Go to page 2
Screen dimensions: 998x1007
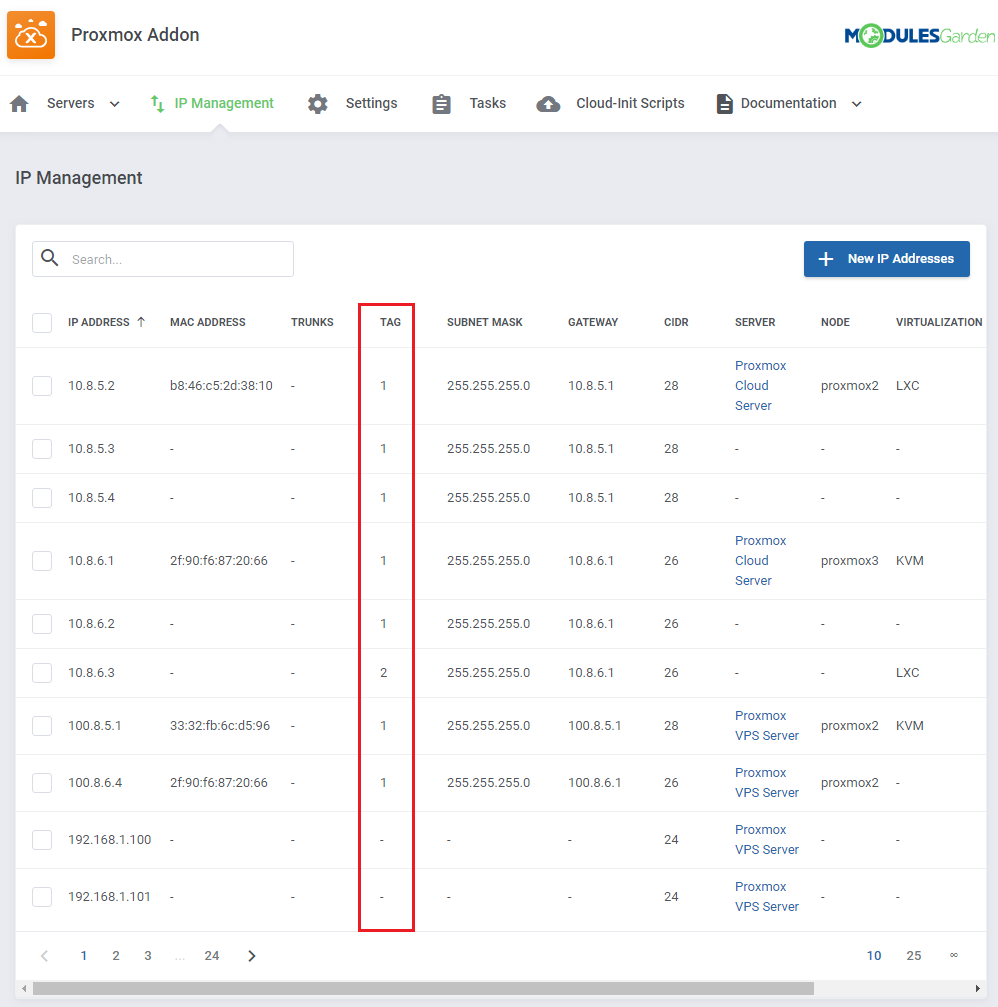coord(116,956)
